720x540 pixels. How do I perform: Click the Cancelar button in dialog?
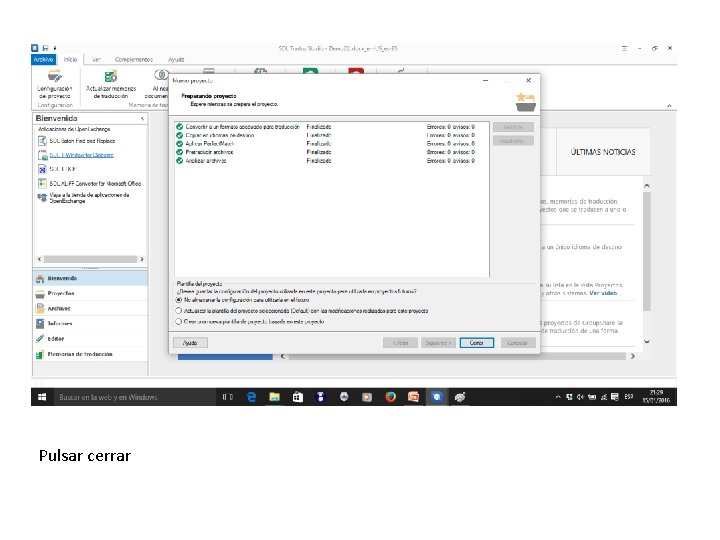[518, 343]
